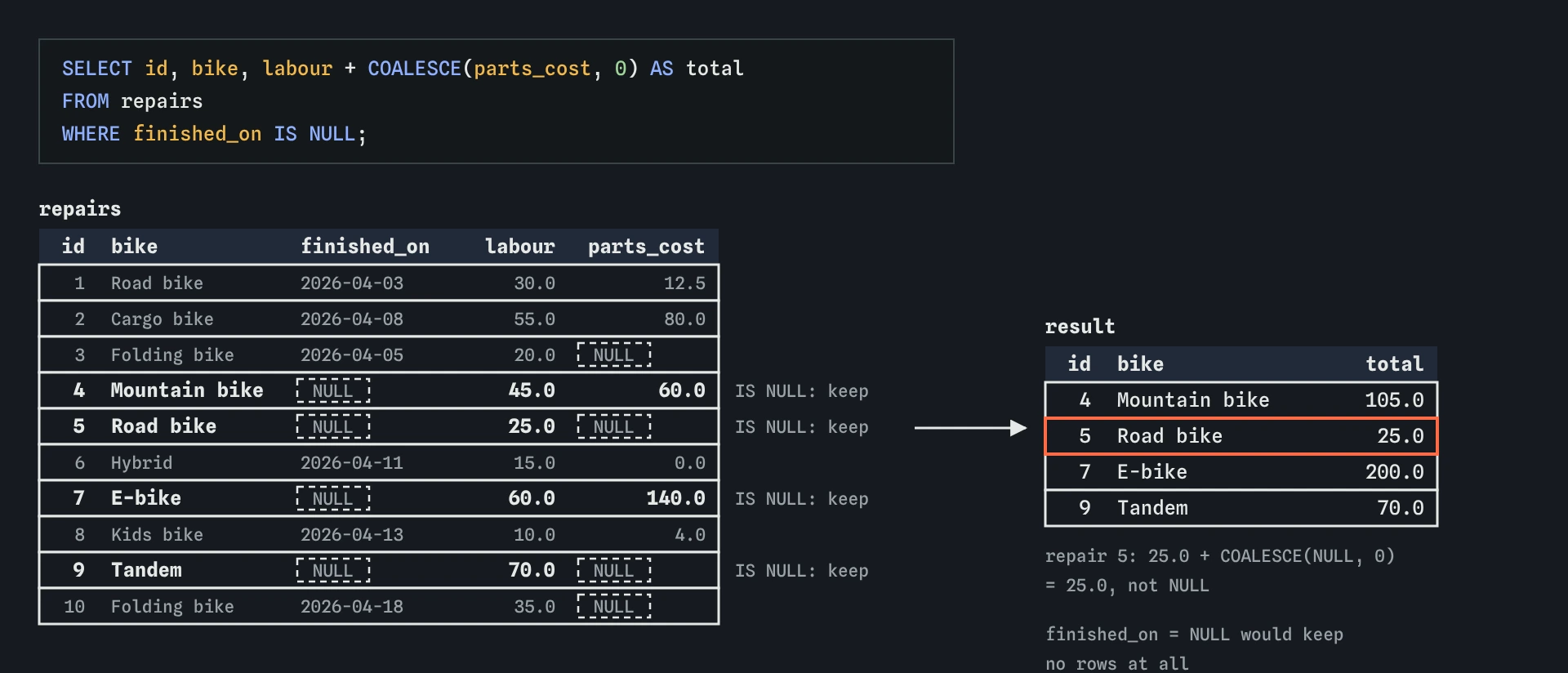Click 'Cargo bike' in the repairs table
The width and height of the screenshot is (1568, 673).
[x=163, y=319]
